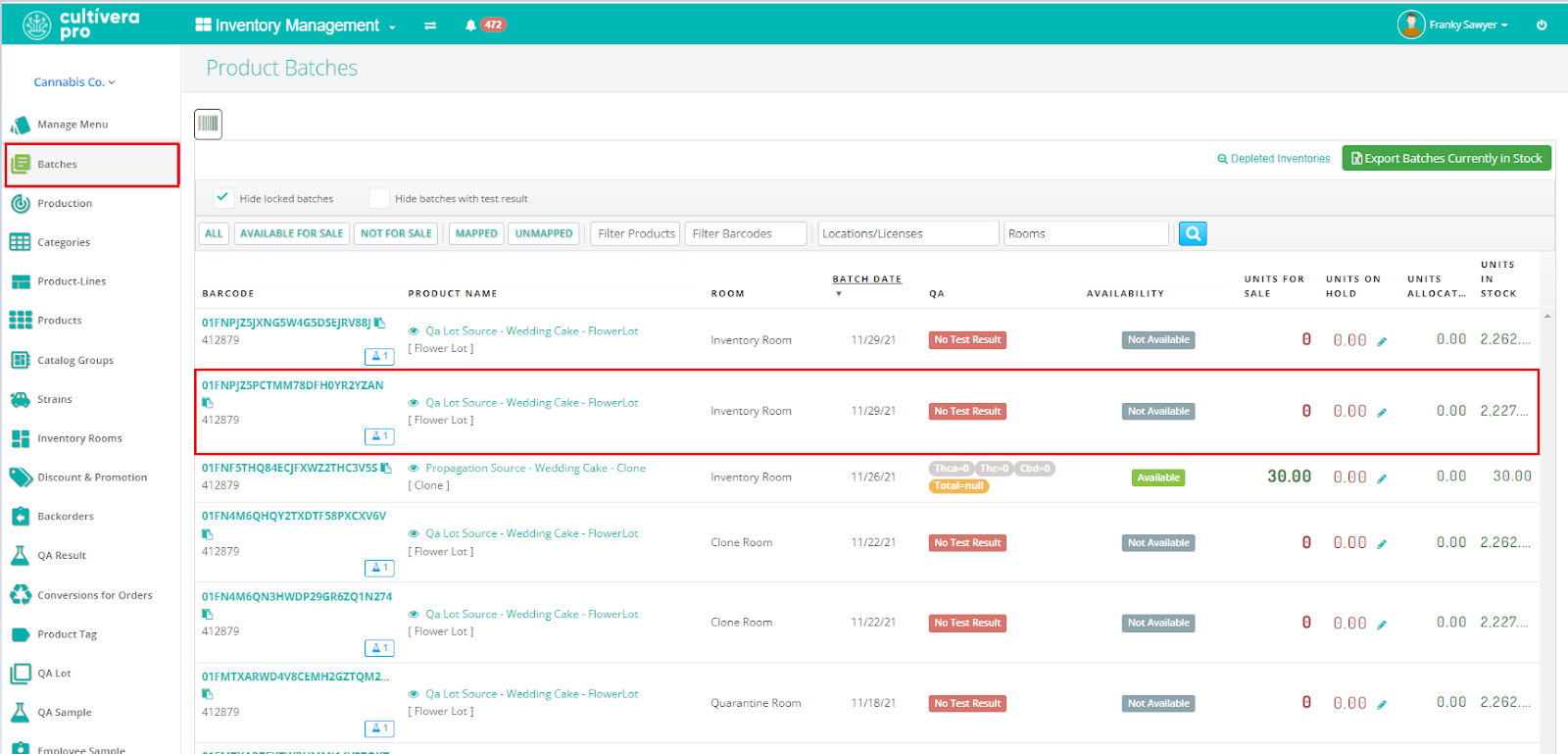Open the Propagation Source - Wedding Cake - Clone product
Image resolution: width=1568 pixels, height=754 pixels.
536,469
